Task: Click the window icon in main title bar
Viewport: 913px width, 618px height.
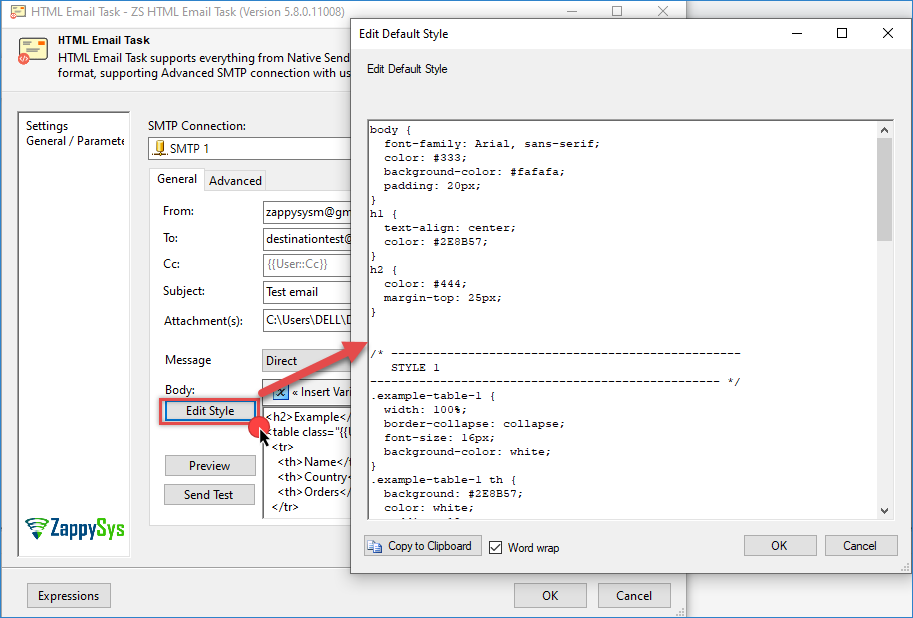Action: coord(17,12)
